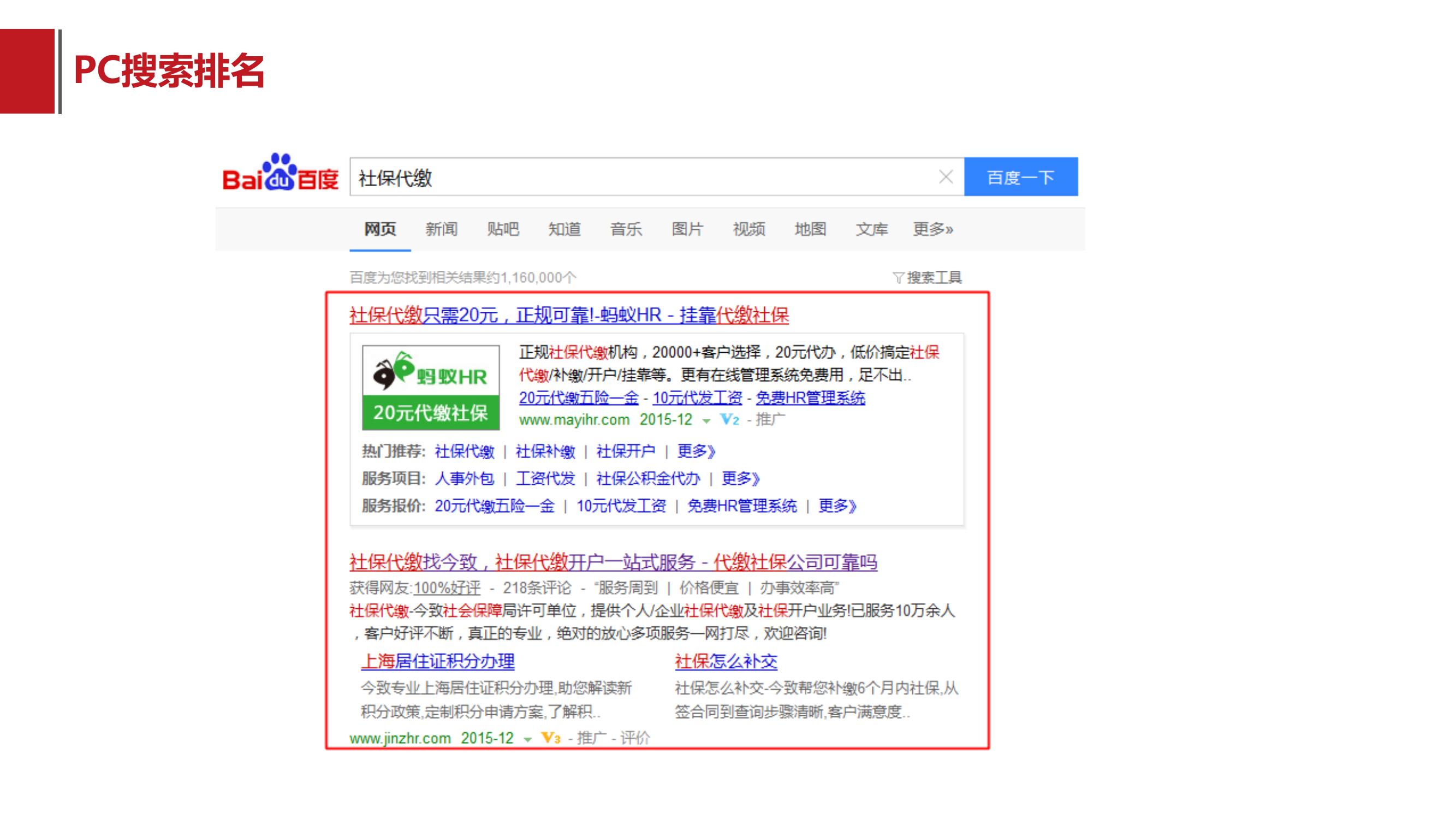Open 社保公积金代办 in 服务项目 row
The width and height of the screenshot is (1456, 819).
[x=649, y=479]
